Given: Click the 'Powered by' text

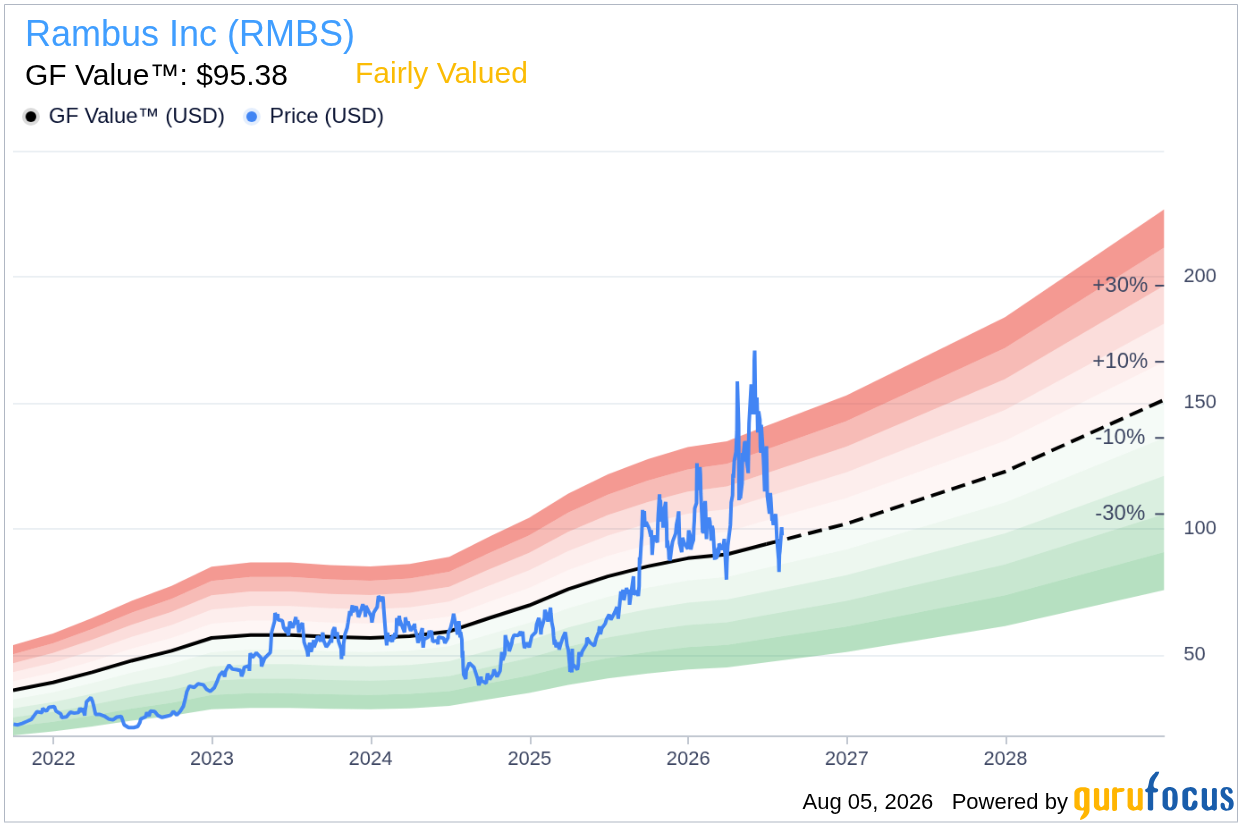Looking at the screenshot, I should click(1010, 802).
